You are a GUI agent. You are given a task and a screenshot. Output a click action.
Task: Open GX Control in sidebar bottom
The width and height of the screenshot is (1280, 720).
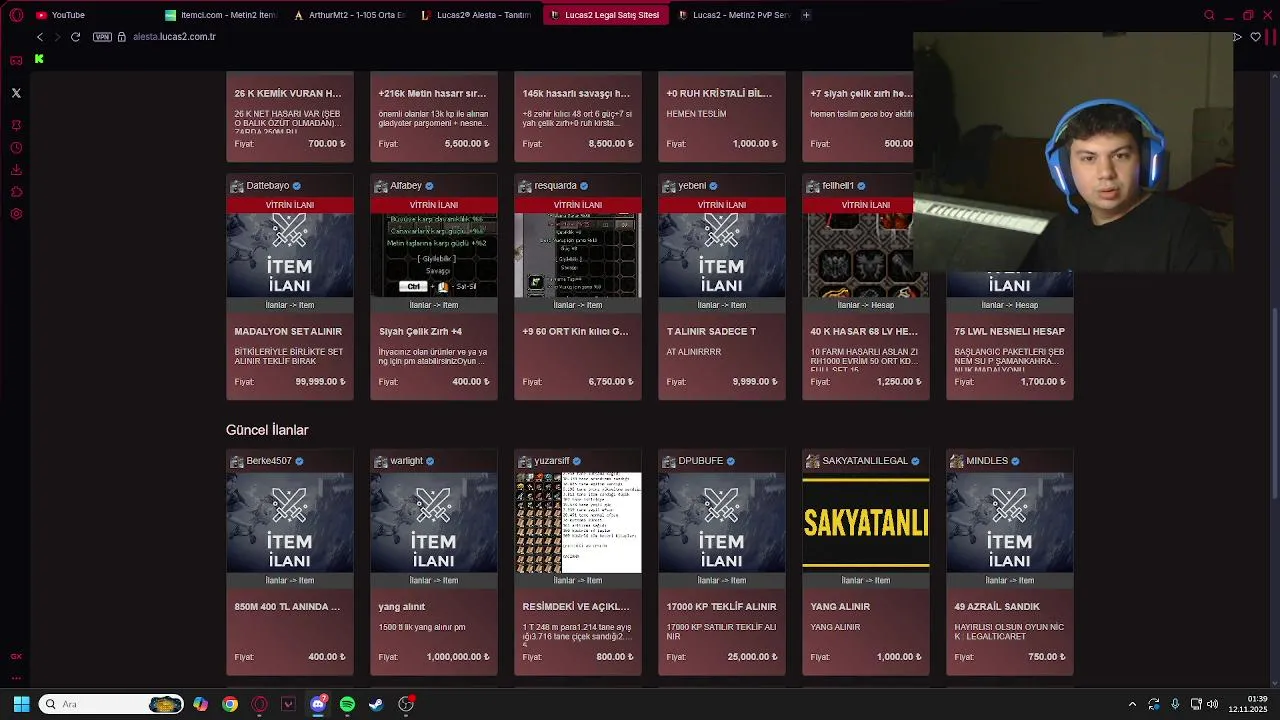point(16,657)
